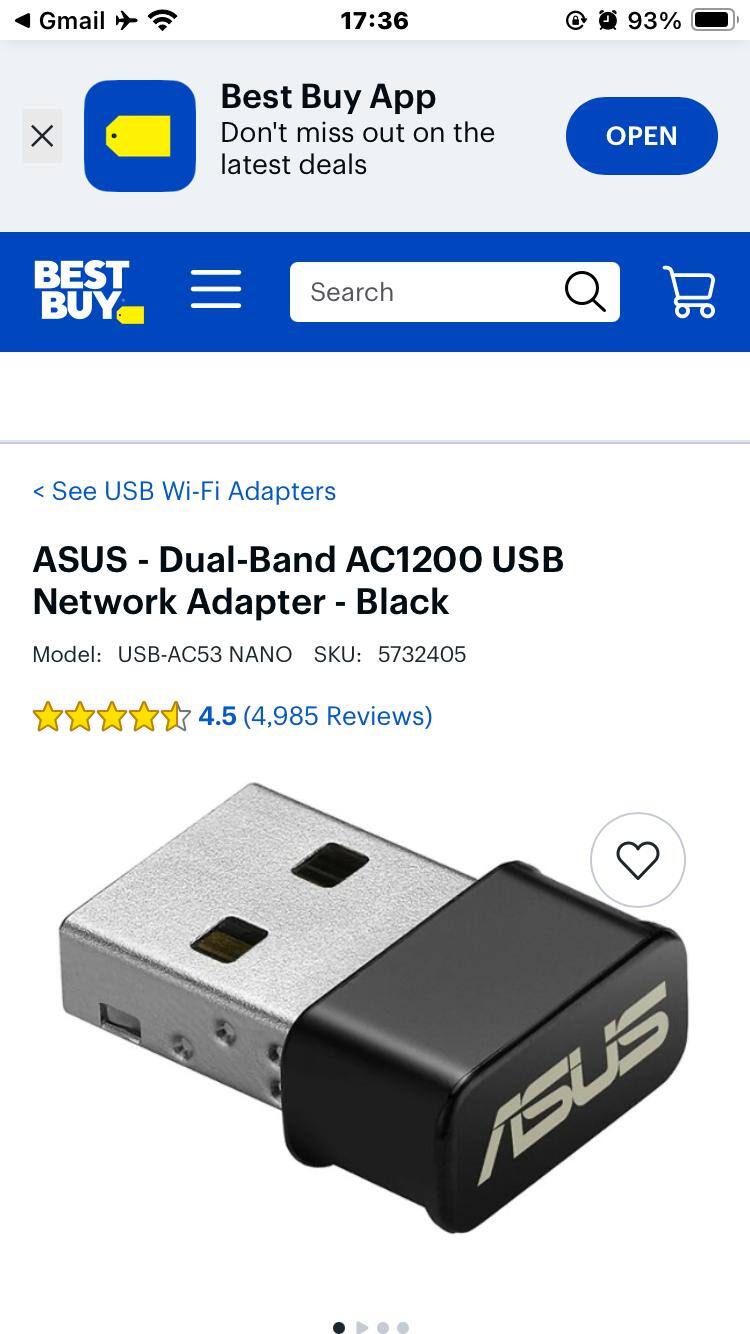Open the 4,985 Reviews link
This screenshot has width=750, height=1334.
coord(338,716)
